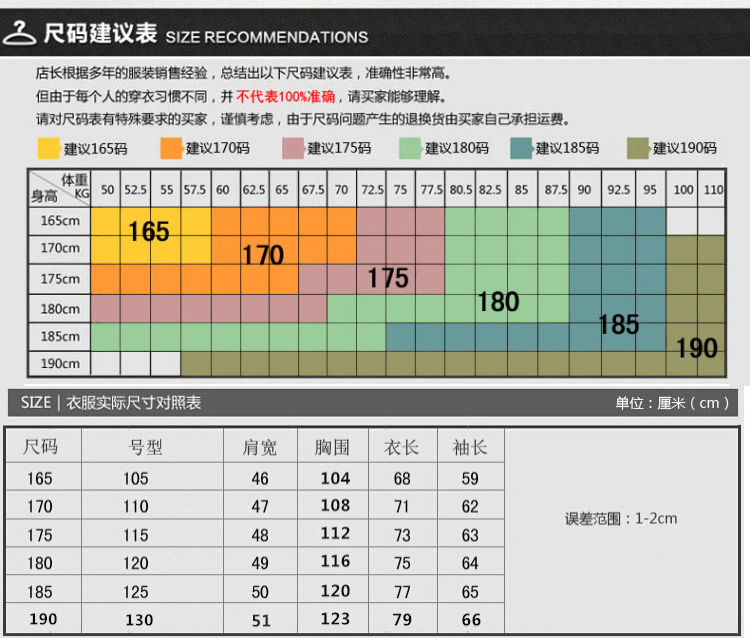Click the 袖长 column header
The height and width of the screenshot is (638, 750).
pos(469,447)
